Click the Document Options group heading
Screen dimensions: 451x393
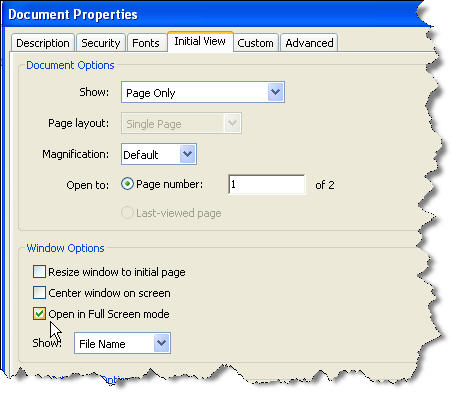pos(70,65)
